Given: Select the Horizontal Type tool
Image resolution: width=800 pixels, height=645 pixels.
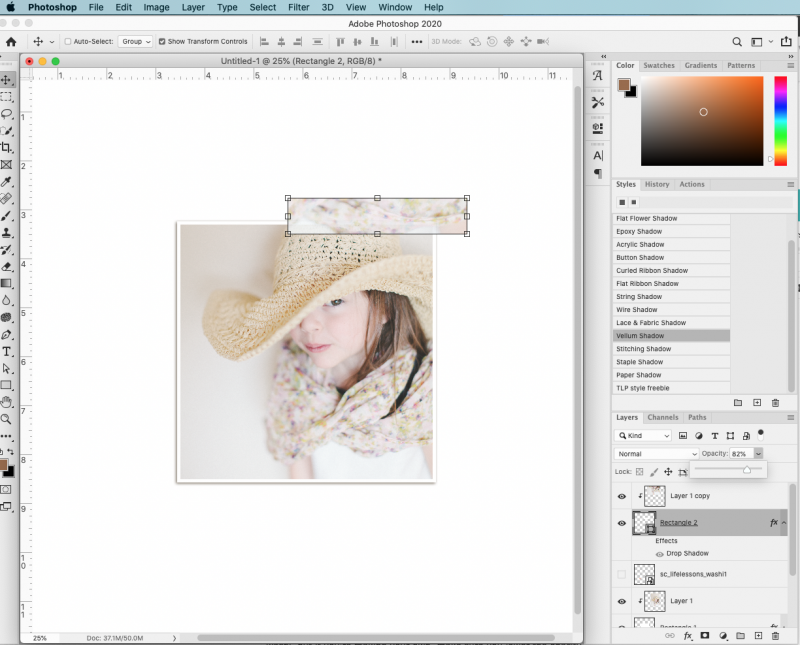Looking at the screenshot, I should pyautogui.click(x=7, y=352).
